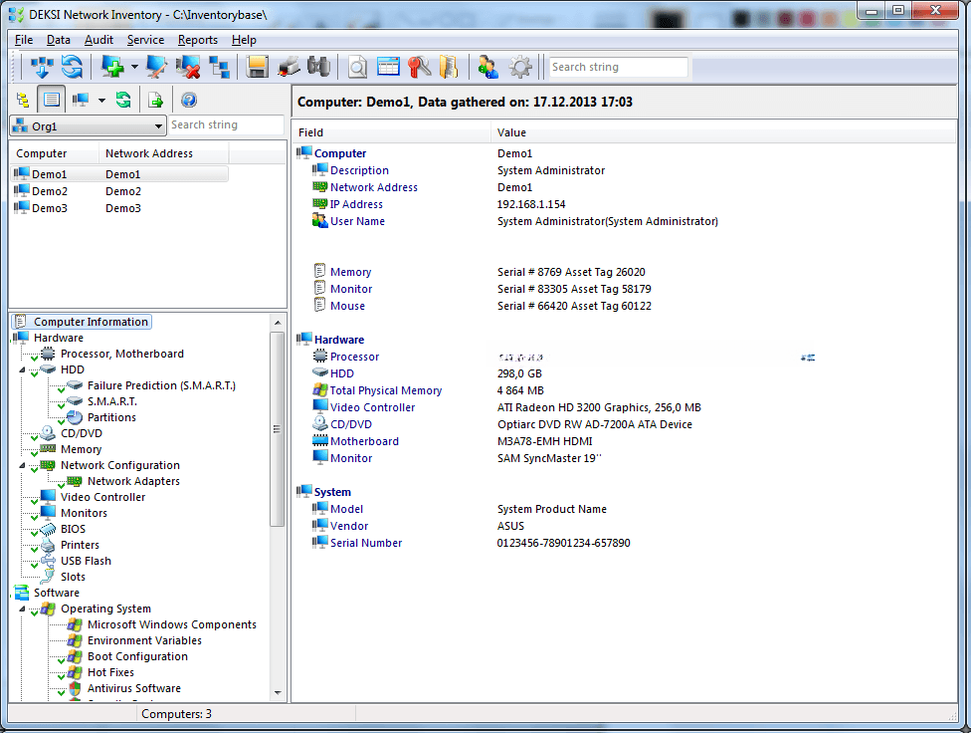Viewport: 971px width, 733px height.
Task: Select Network Adapters tree item
Action: (x=133, y=481)
